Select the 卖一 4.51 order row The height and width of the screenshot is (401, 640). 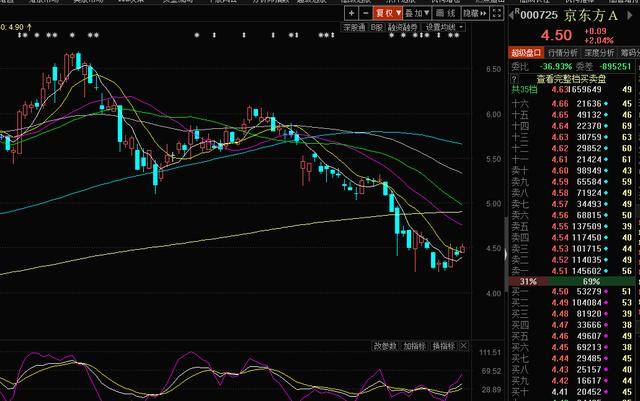coord(572,270)
